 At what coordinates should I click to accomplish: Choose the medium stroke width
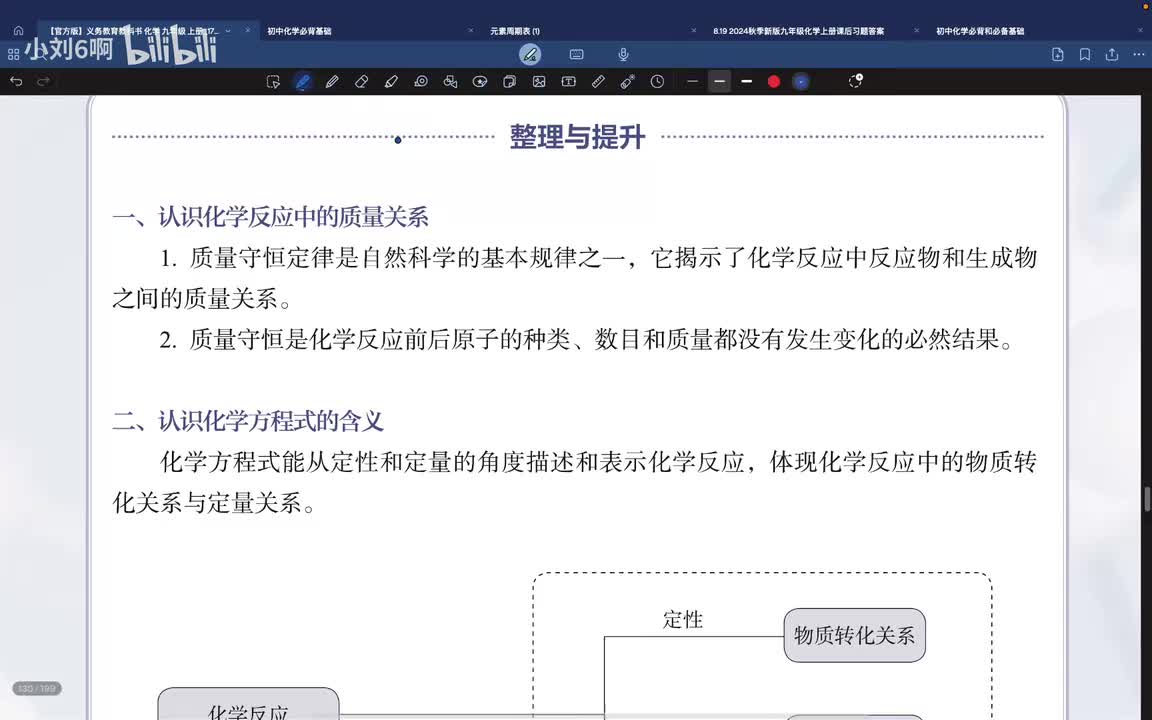(x=719, y=82)
